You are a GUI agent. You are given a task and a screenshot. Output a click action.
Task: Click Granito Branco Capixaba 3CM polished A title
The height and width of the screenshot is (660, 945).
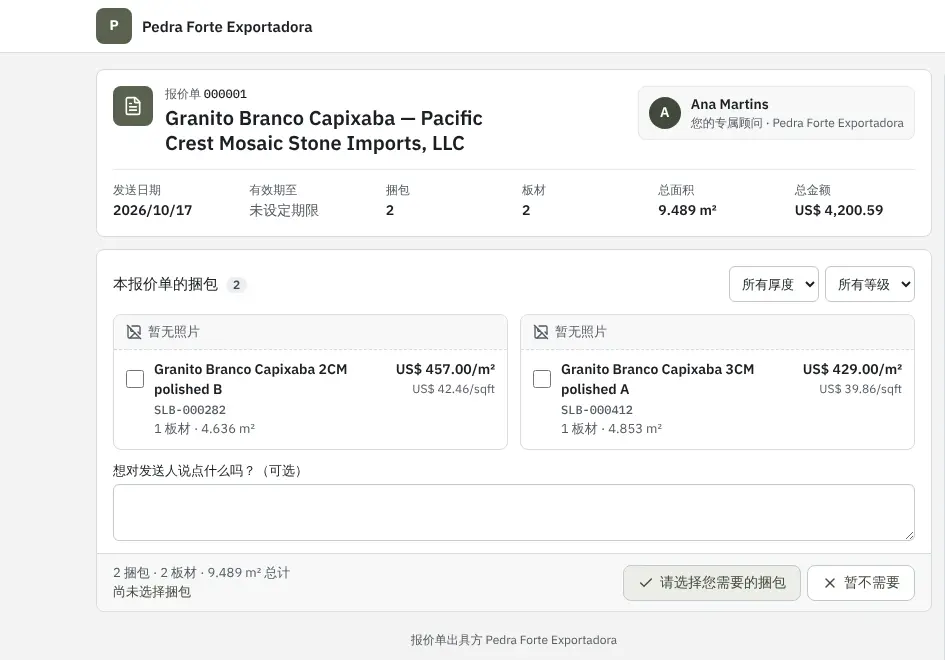click(x=658, y=379)
